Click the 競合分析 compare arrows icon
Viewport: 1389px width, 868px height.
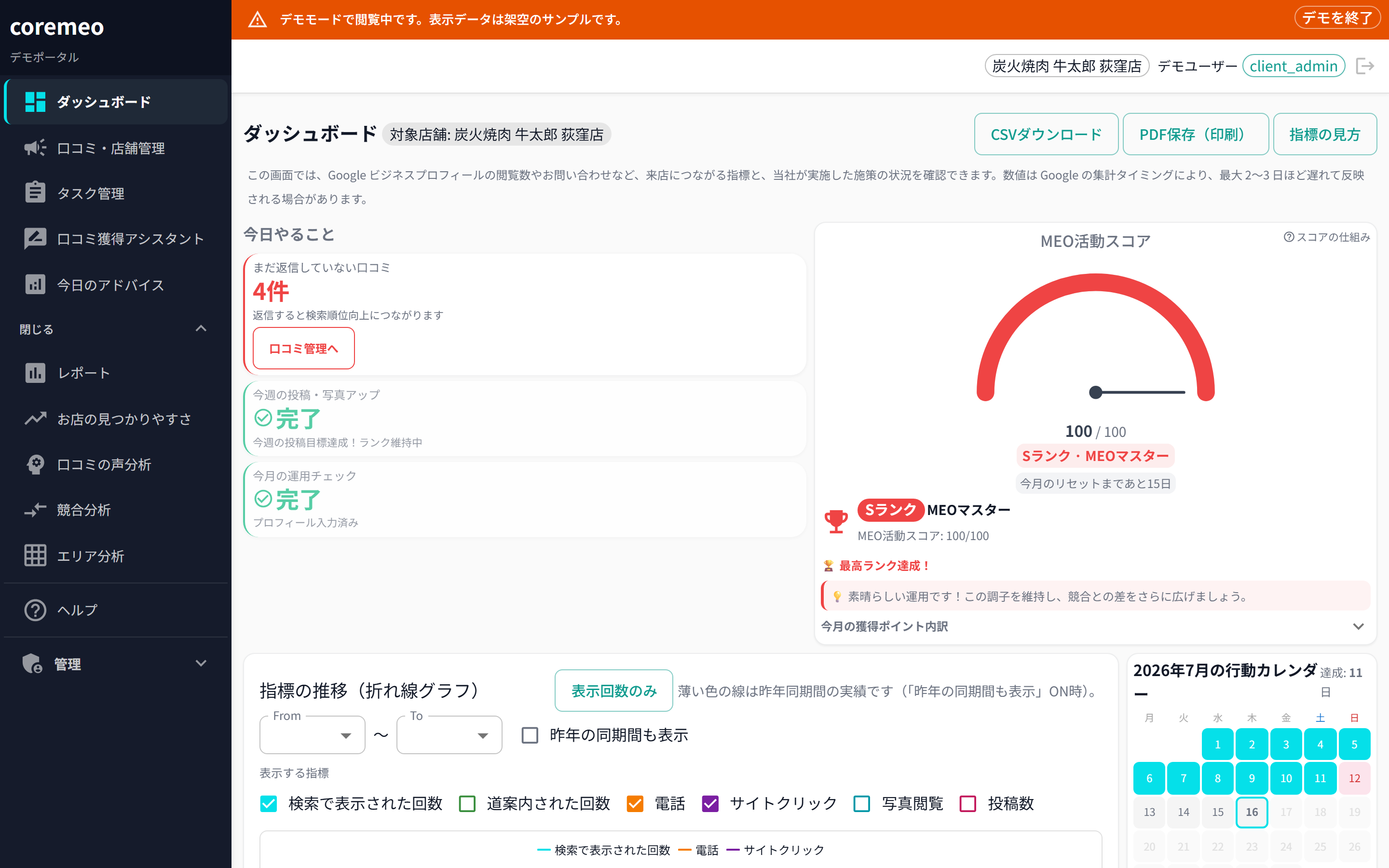coord(35,510)
